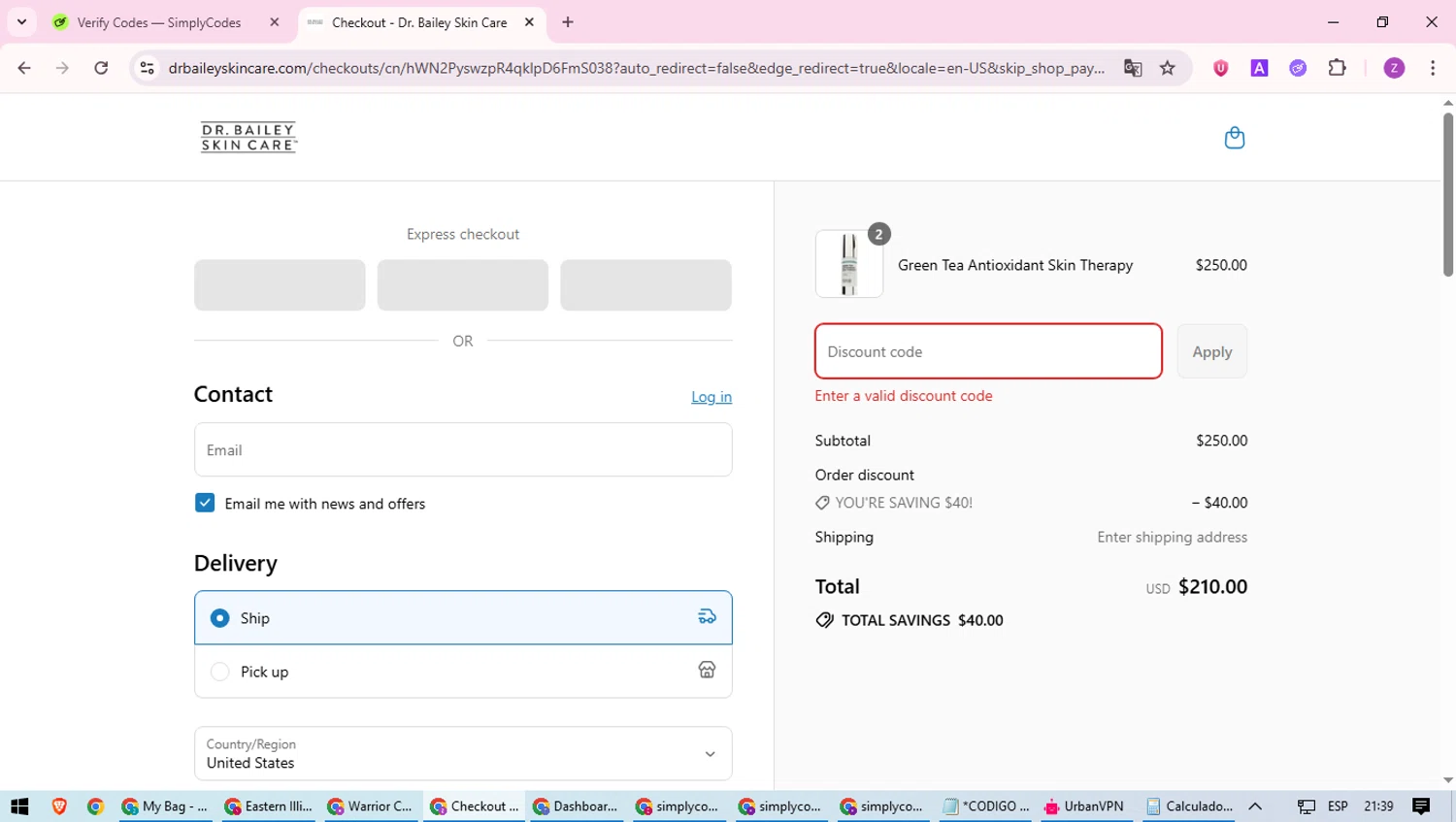Click the shipping truck icon
Image resolution: width=1456 pixels, height=822 pixels.
point(707,617)
